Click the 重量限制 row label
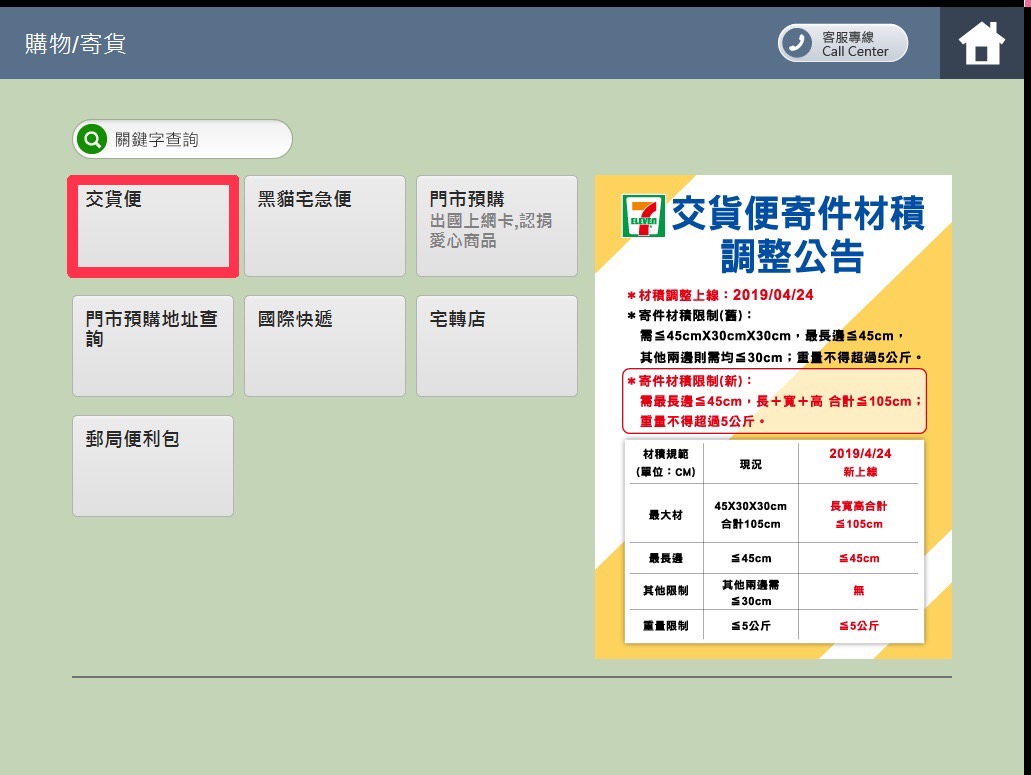The width and height of the screenshot is (1031, 775). [x=665, y=626]
